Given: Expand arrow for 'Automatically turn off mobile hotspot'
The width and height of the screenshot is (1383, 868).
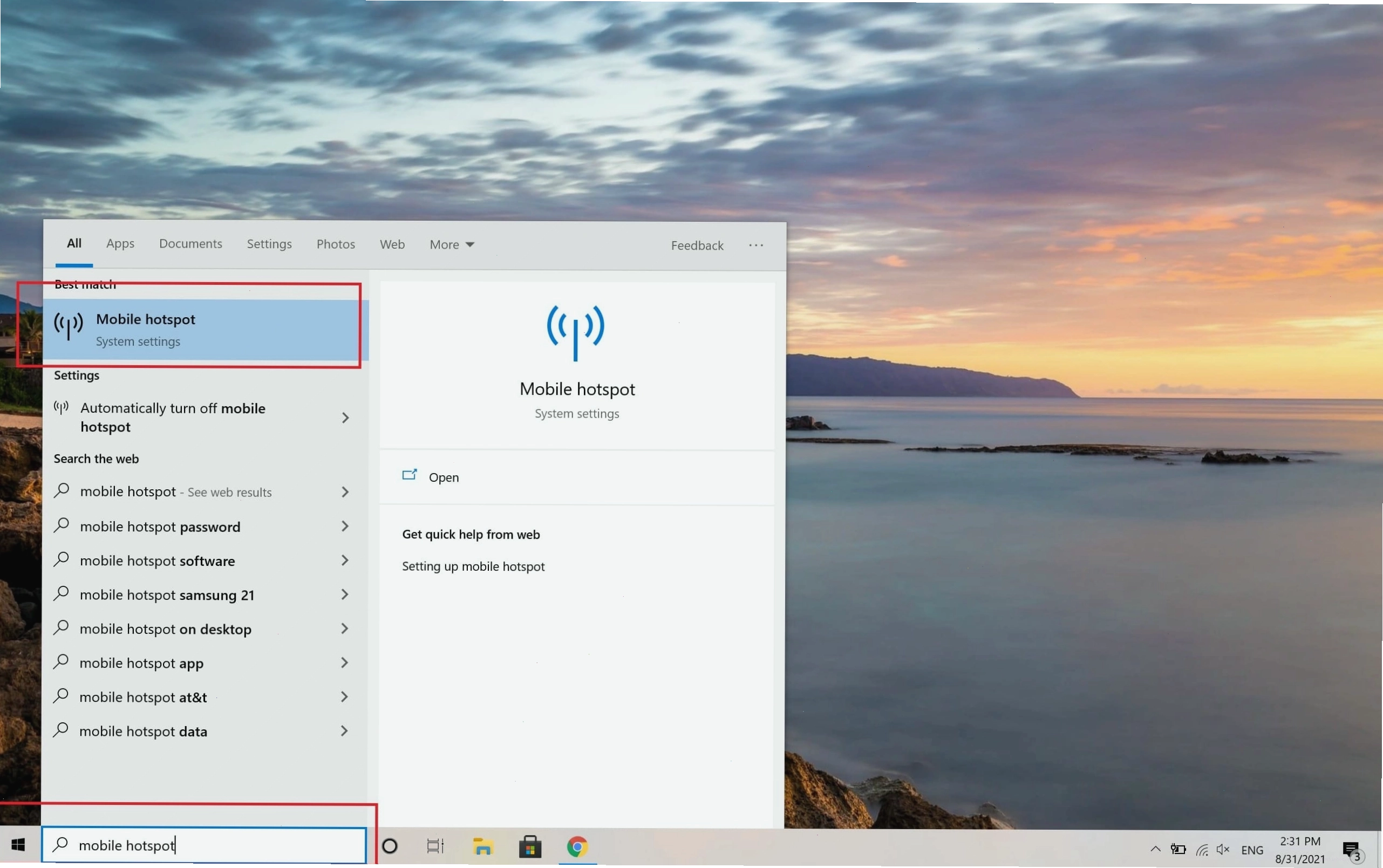Looking at the screenshot, I should [x=345, y=418].
